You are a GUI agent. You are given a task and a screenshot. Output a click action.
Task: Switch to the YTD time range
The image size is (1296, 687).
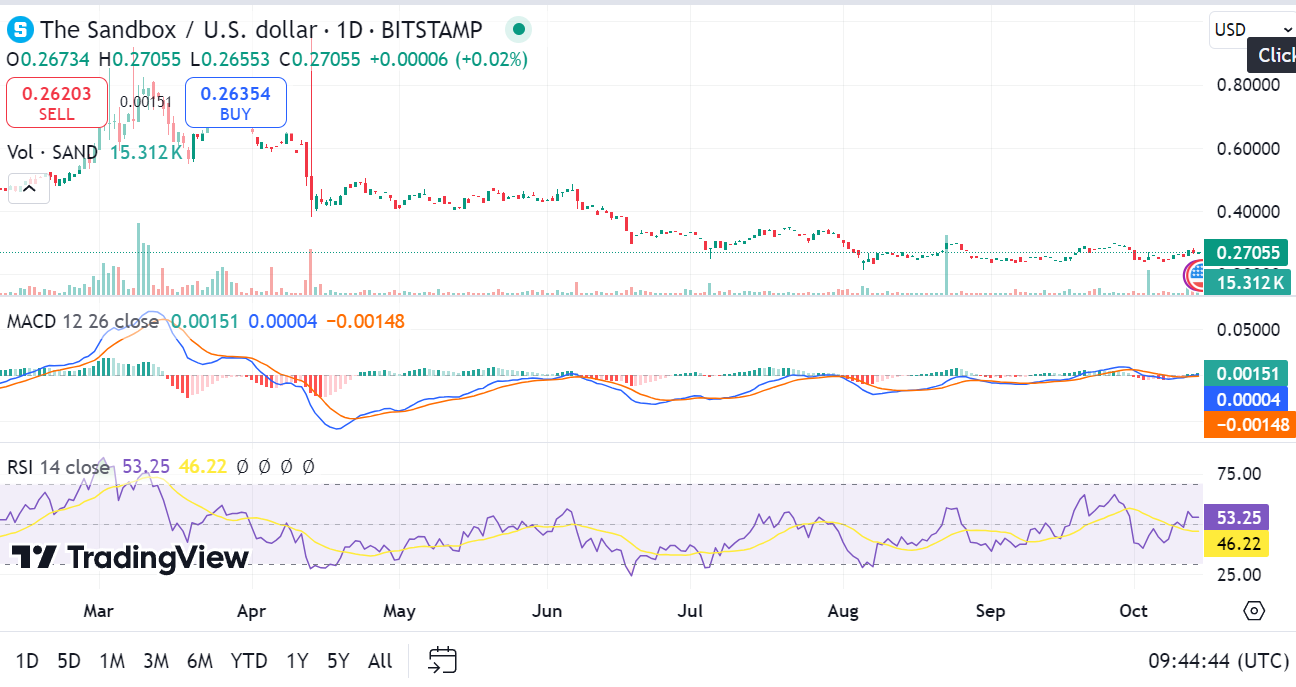pyautogui.click(x=249, y=661)
